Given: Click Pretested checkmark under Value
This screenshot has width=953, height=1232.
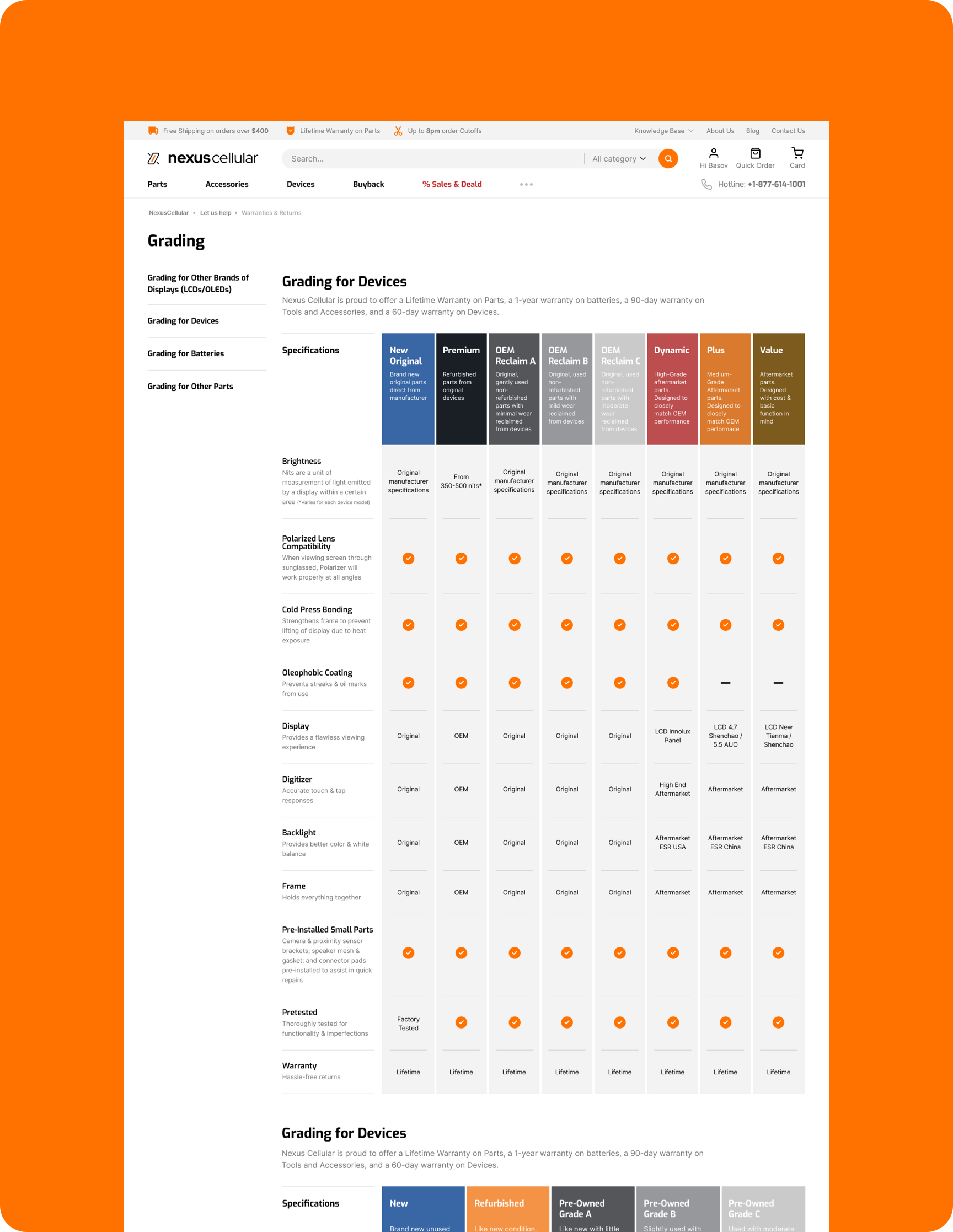Looking at the screenshot, I should coord(779,1022).
